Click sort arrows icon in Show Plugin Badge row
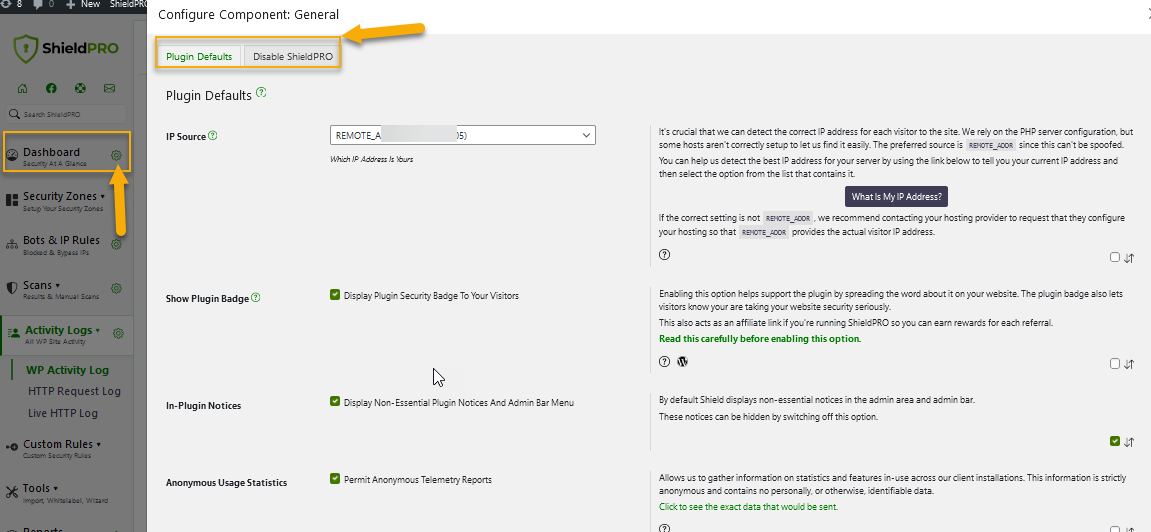The height and width of the screenshot is (532, 1151). pyautogui.click(x=1129, y=364)
